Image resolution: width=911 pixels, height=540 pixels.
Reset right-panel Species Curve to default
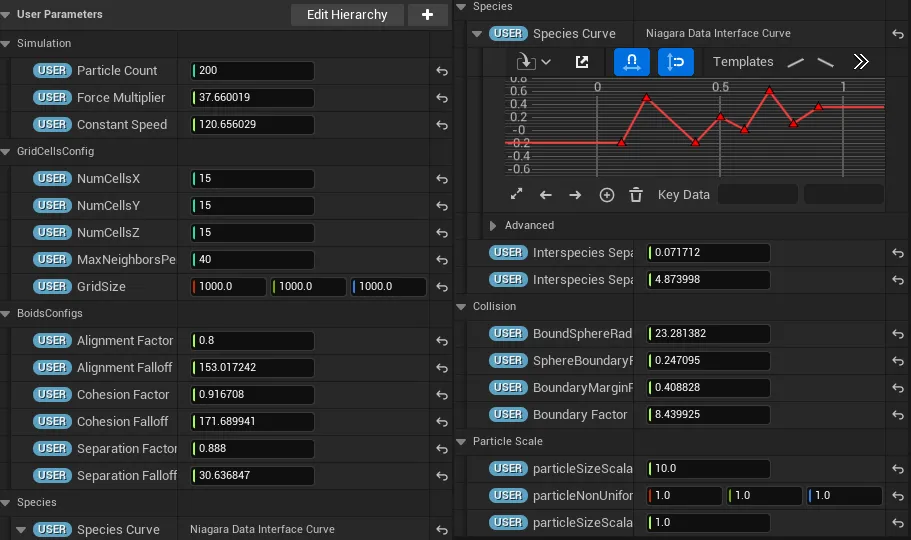click(x=898, y=34)
